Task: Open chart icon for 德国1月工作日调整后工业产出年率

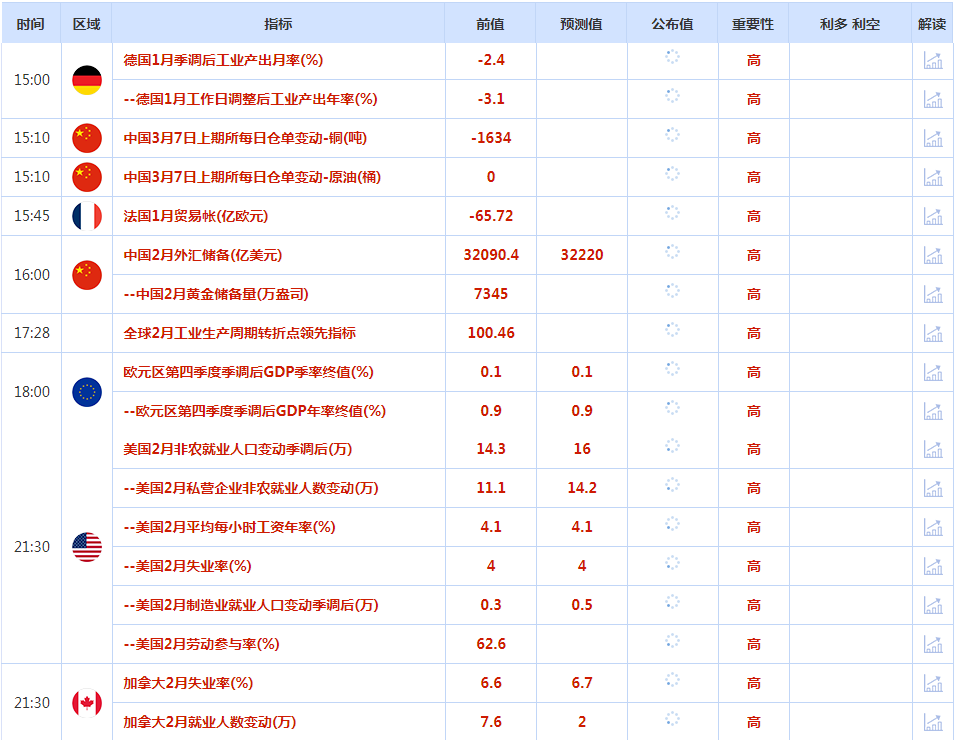Action: (933, 99)
